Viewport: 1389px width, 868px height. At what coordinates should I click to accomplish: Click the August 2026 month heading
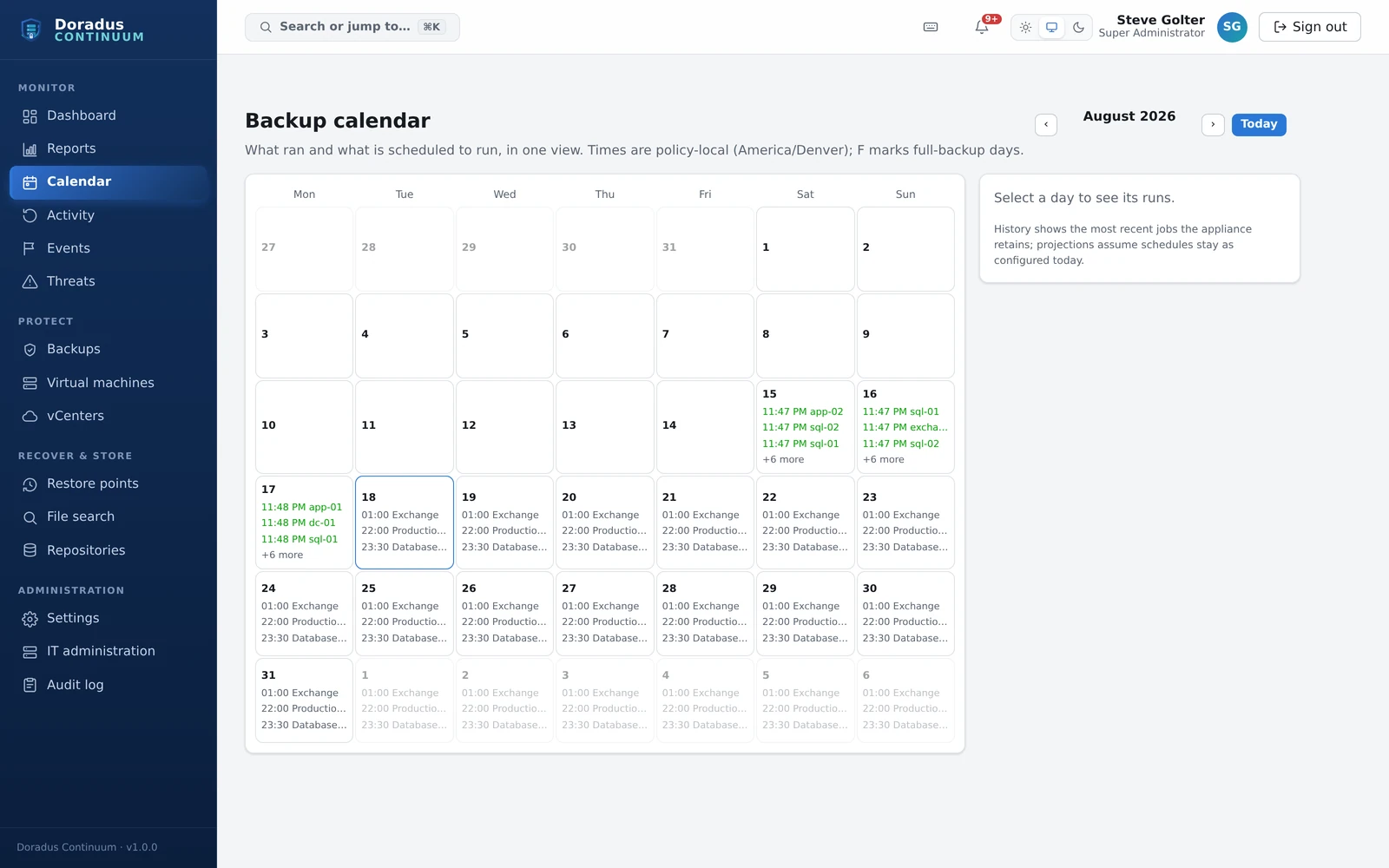(x=1129, y=116)
